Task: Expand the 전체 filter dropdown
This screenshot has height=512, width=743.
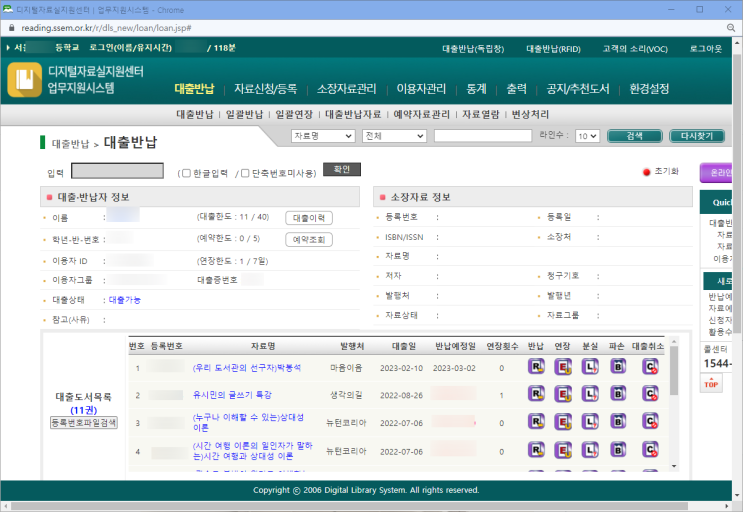Action: click(x=393, y=136)
